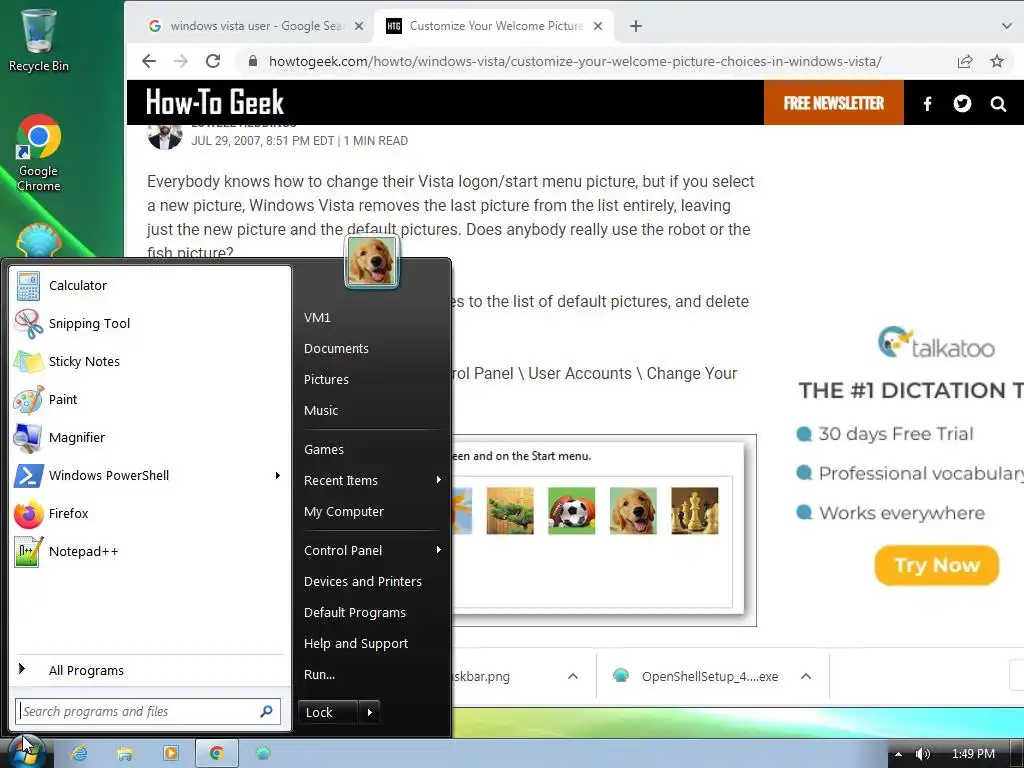Image resolution: width=1024 pixels, height=768 pixels.
Task: Open options for taskbar.png download
Action: pos(573,677)
